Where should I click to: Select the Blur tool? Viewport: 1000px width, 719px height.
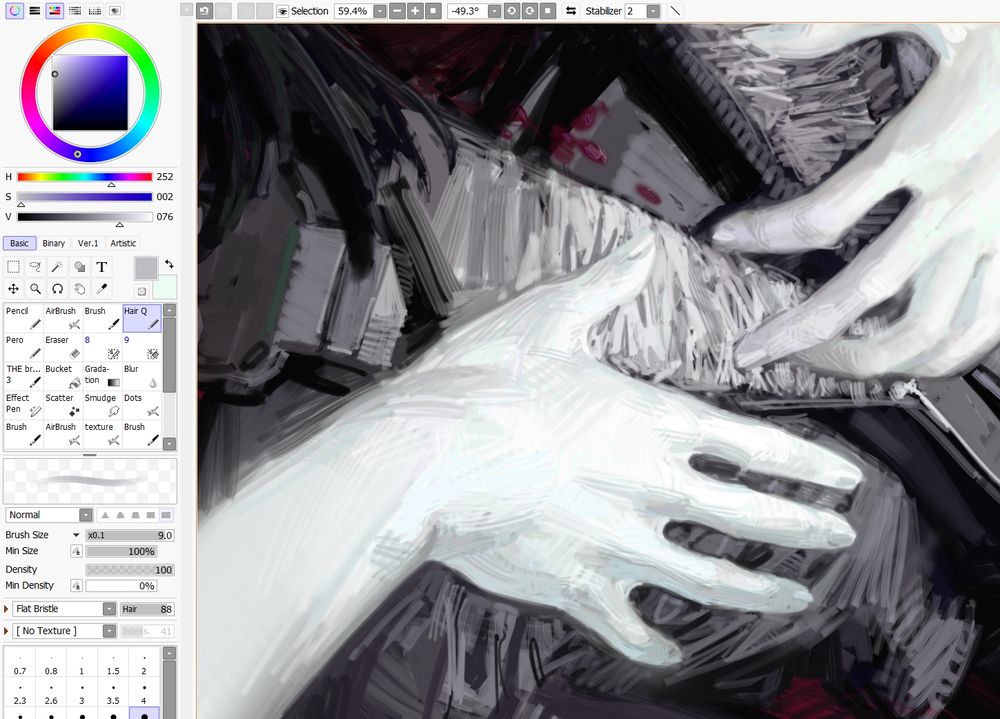(x=142, y=376)
